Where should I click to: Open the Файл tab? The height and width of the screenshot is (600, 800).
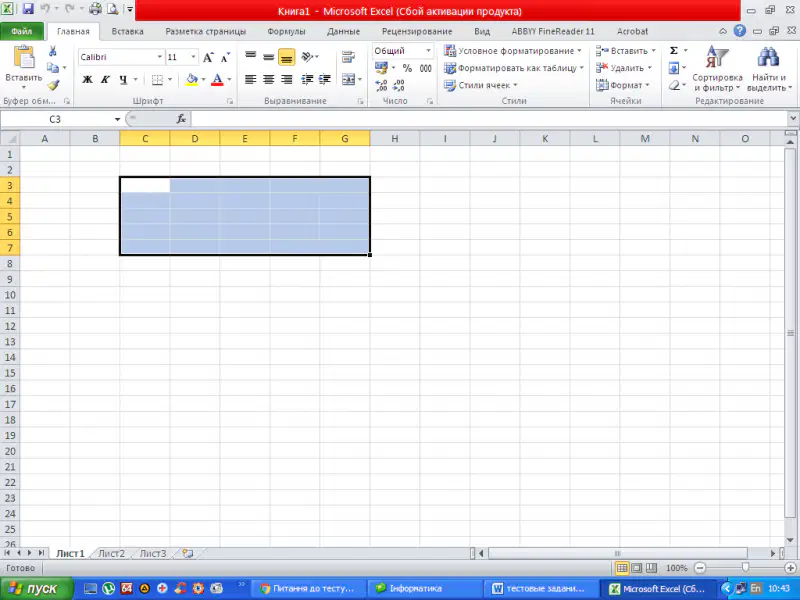(x=21, y=31)
